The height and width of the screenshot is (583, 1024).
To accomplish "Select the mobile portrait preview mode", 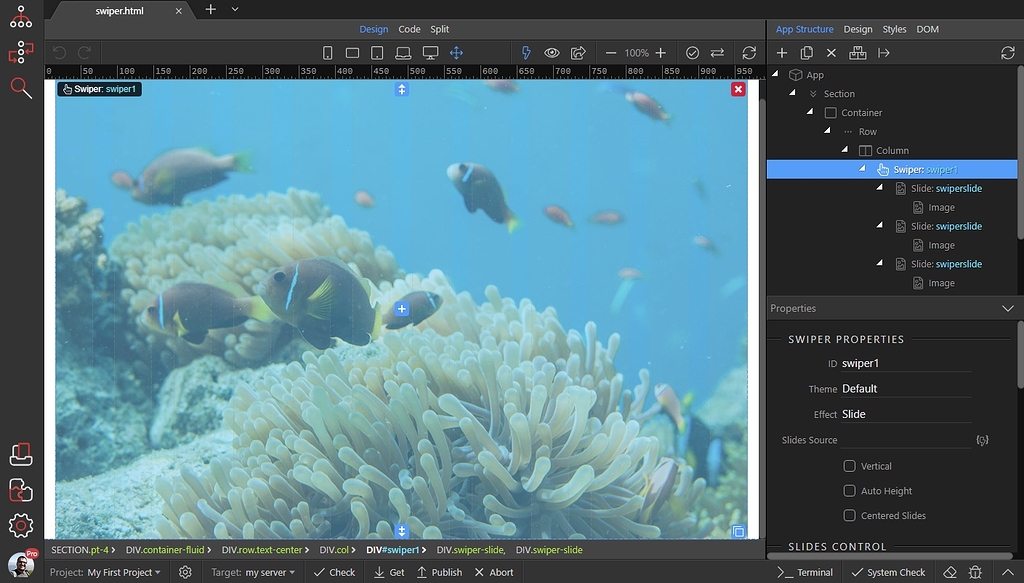I will (327, 52).
